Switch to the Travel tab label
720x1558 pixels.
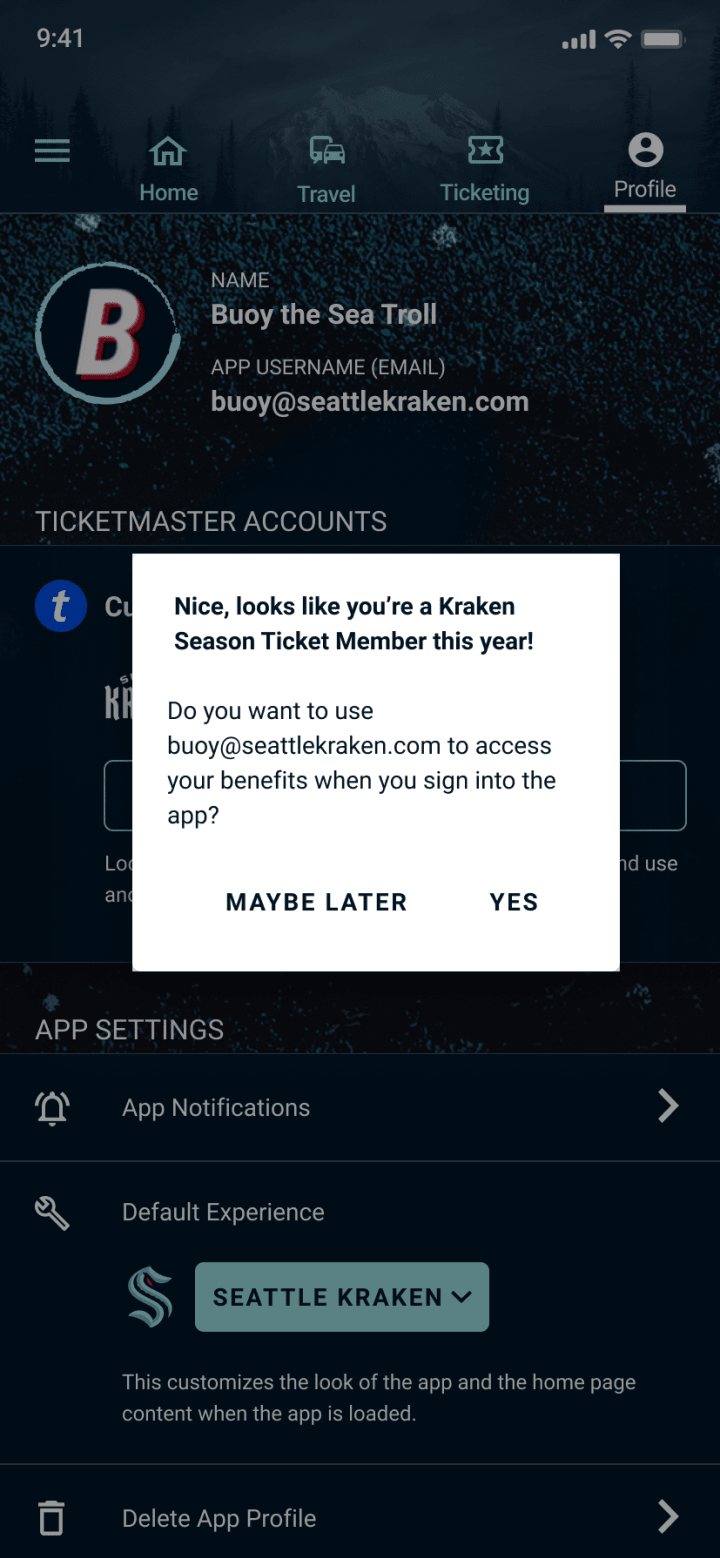click(326, 194)
